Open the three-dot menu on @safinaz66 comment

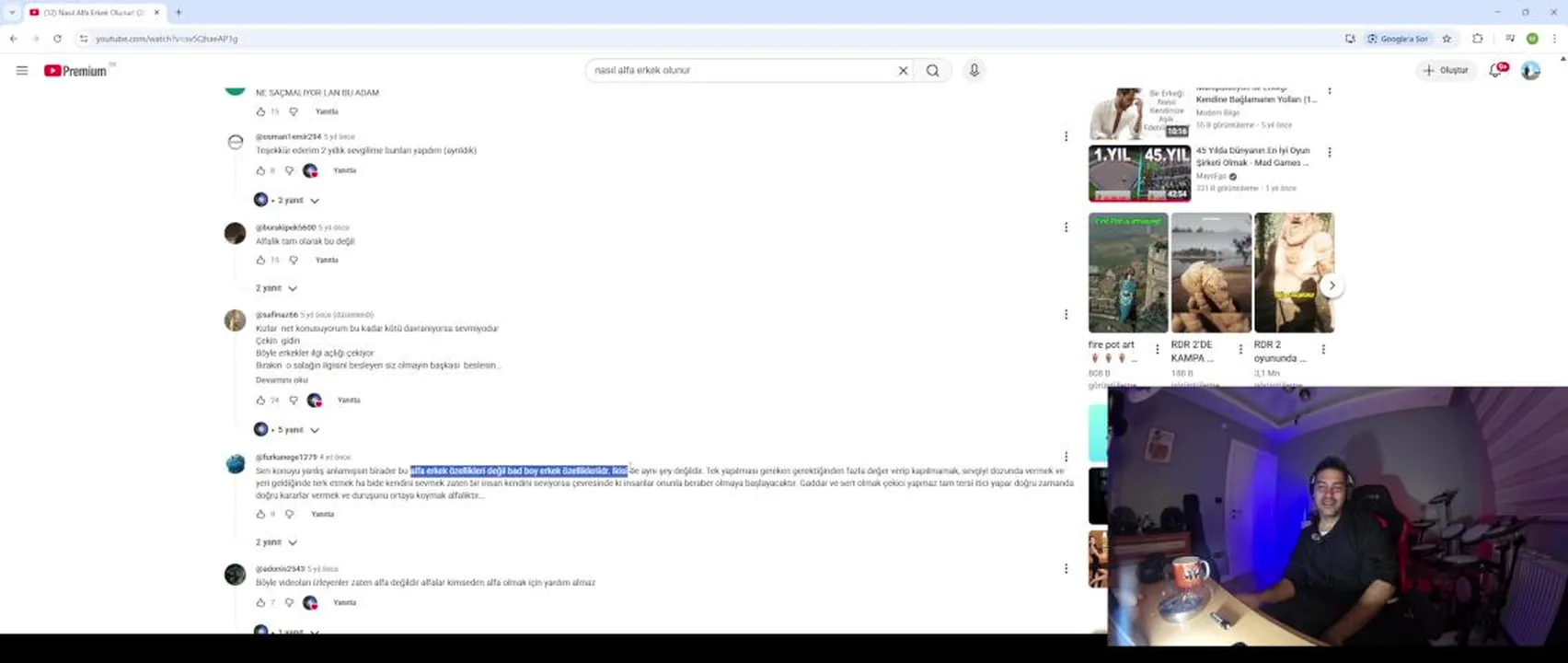[1066, 315]
